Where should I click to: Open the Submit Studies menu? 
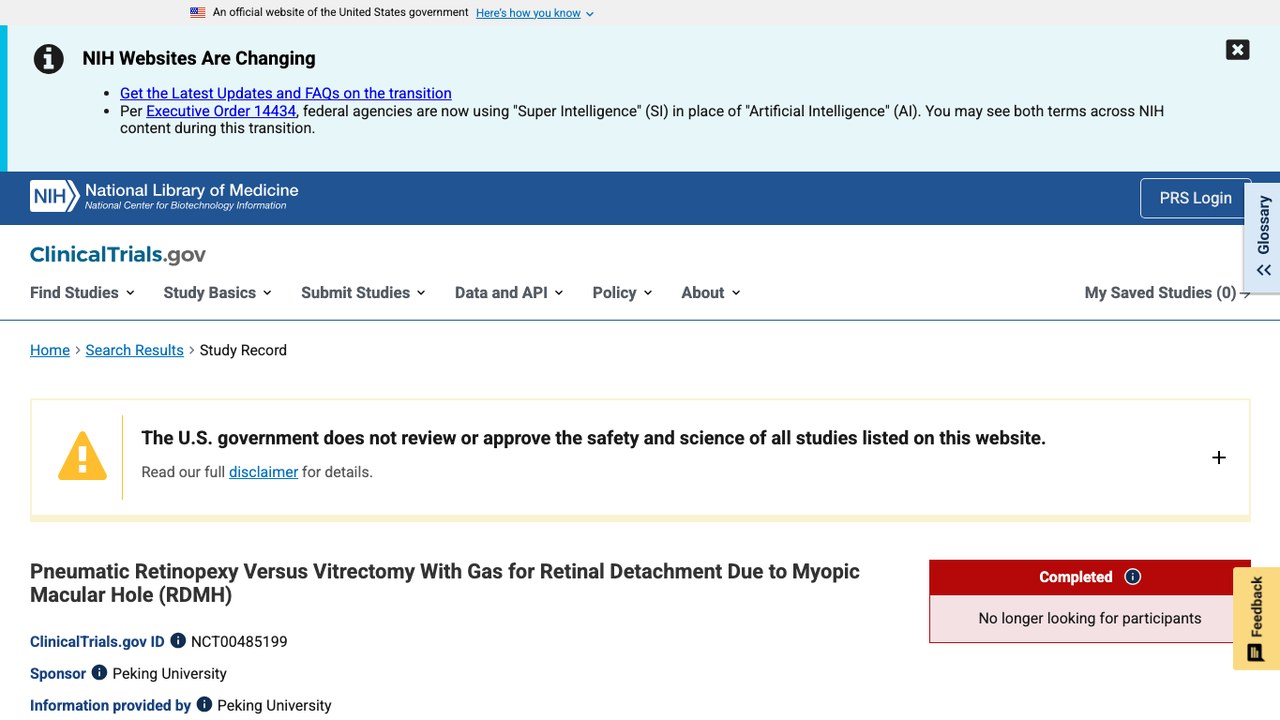pos(363,293)
